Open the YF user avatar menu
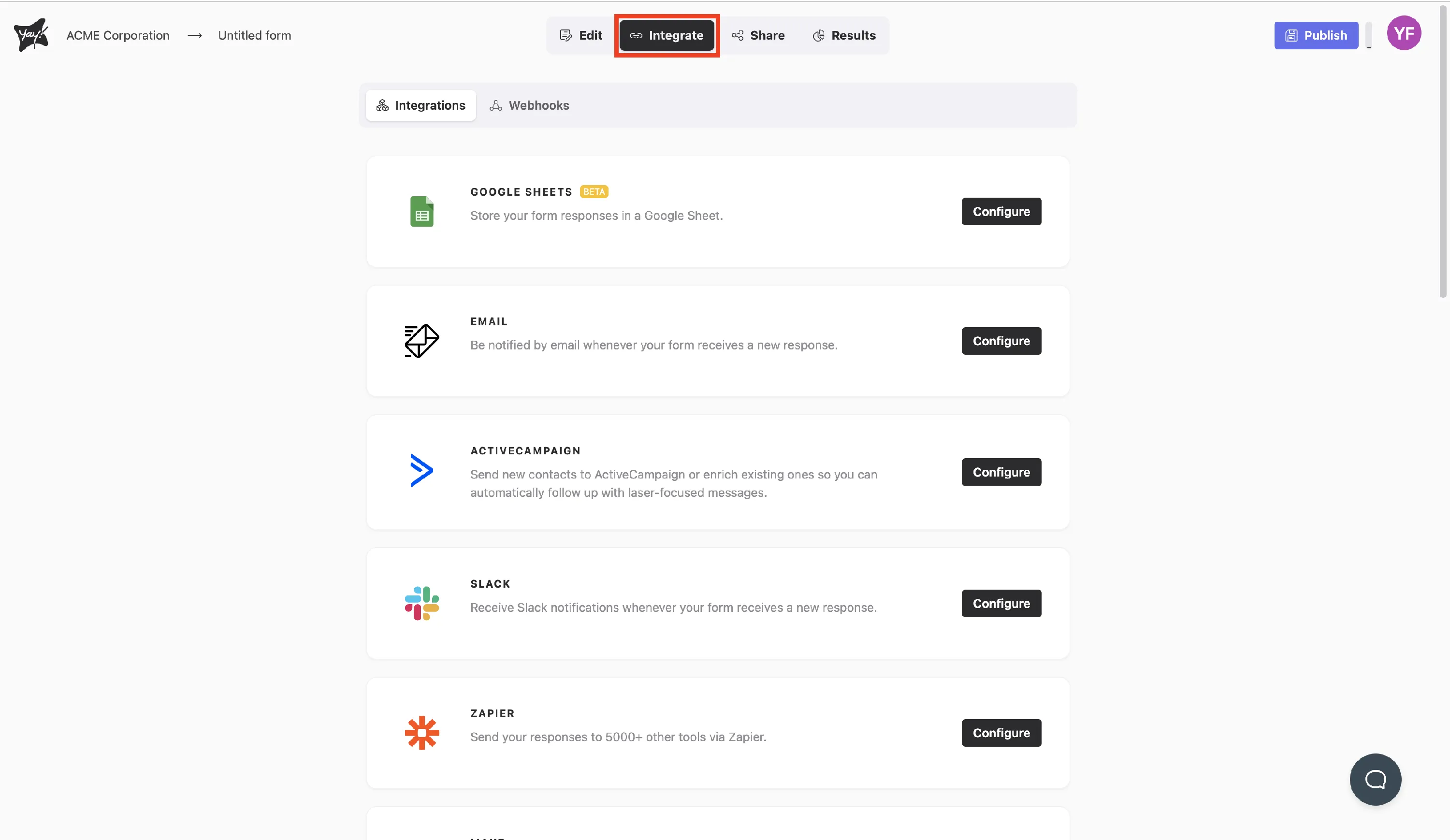The width and height of the screenshot is (1450, 840). [x=1404, y=33]
